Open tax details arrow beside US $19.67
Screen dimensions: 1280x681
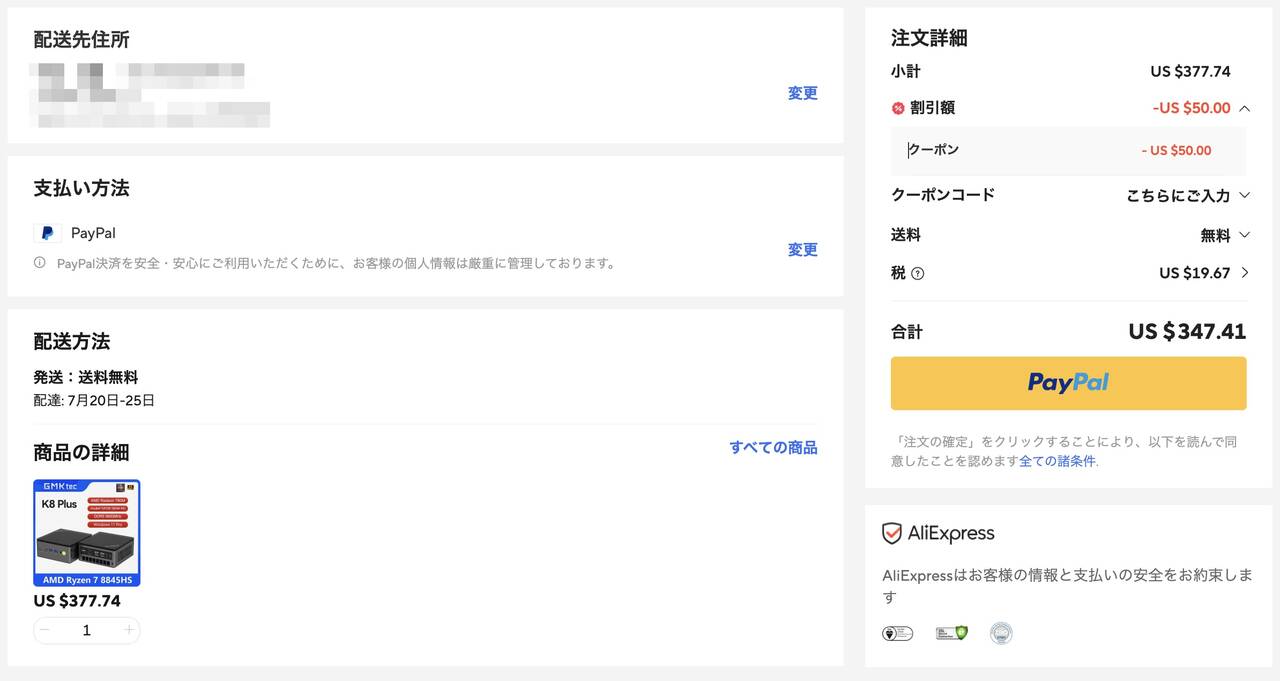1244,273
